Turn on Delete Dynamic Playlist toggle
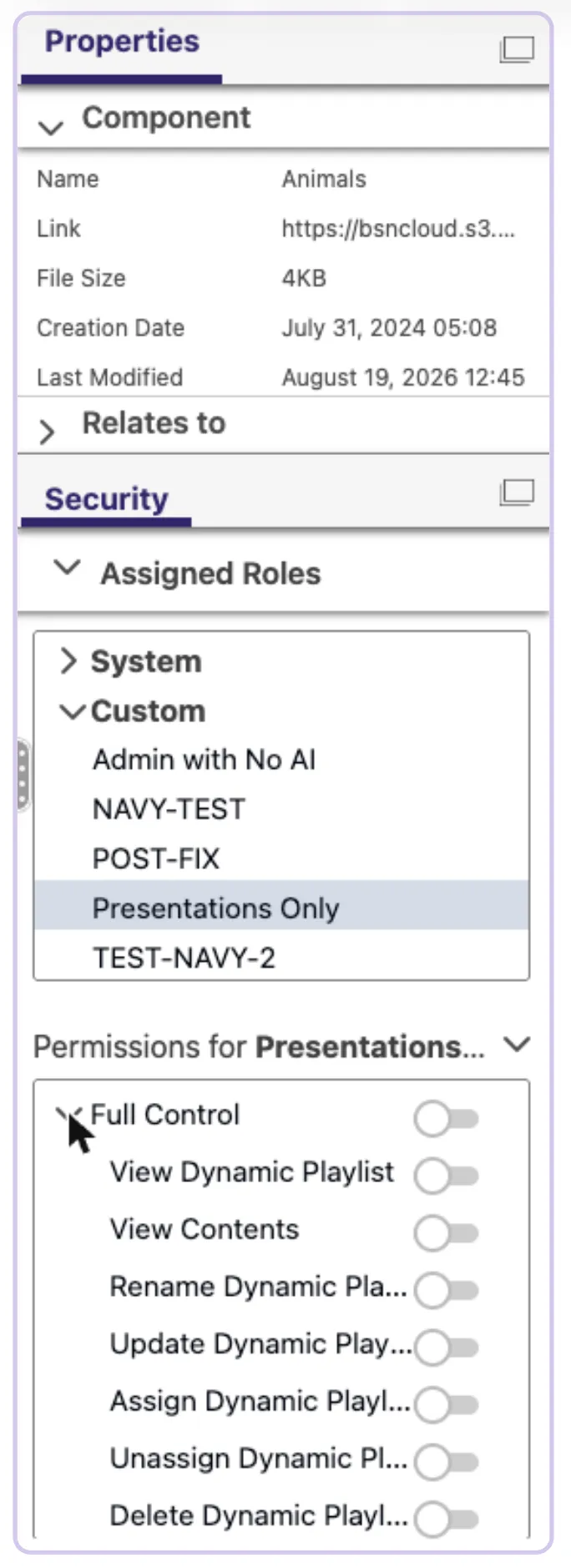 (447, 1519)
